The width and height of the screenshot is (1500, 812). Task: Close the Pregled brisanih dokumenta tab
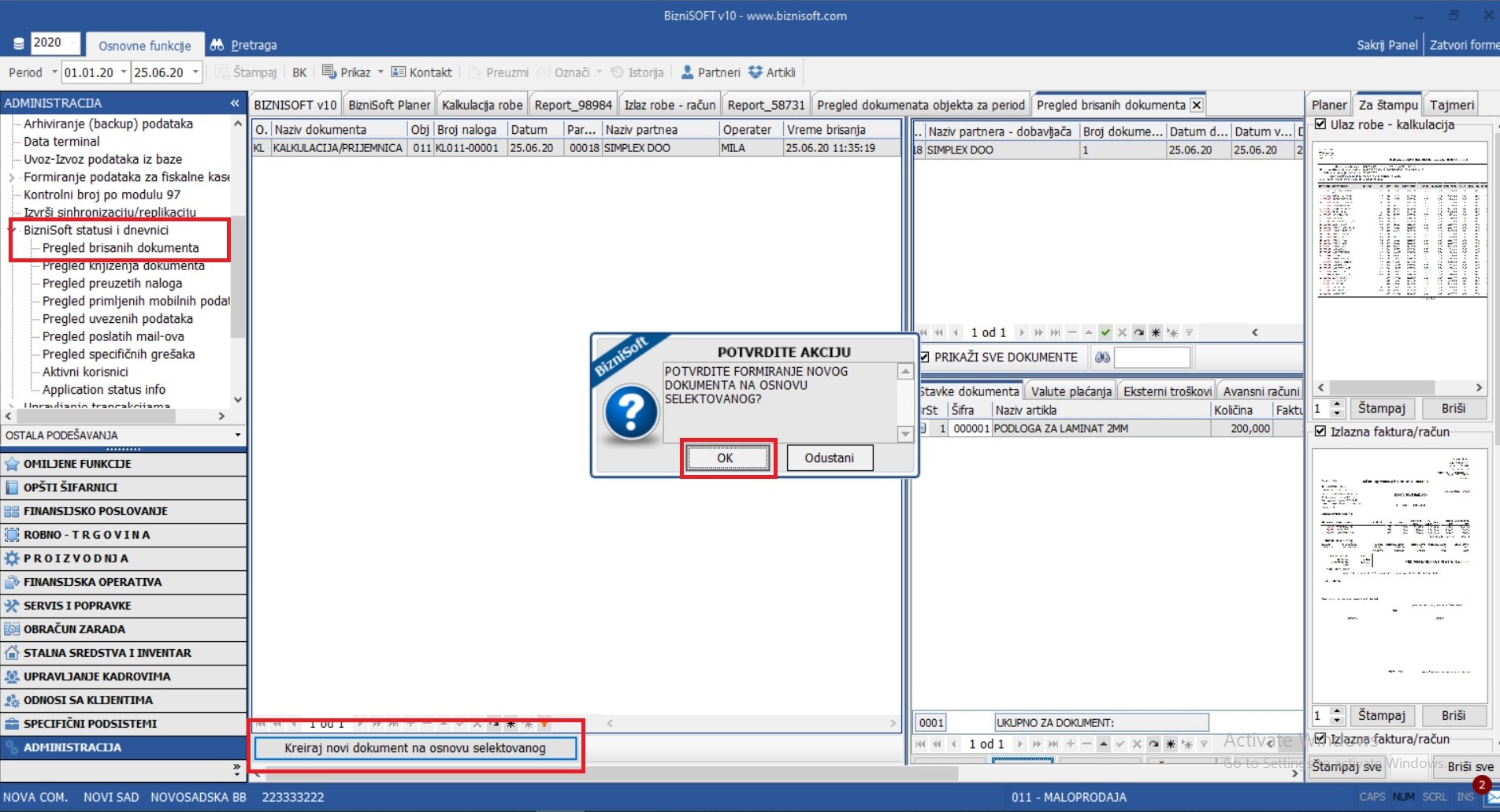tap(1196, 105)
